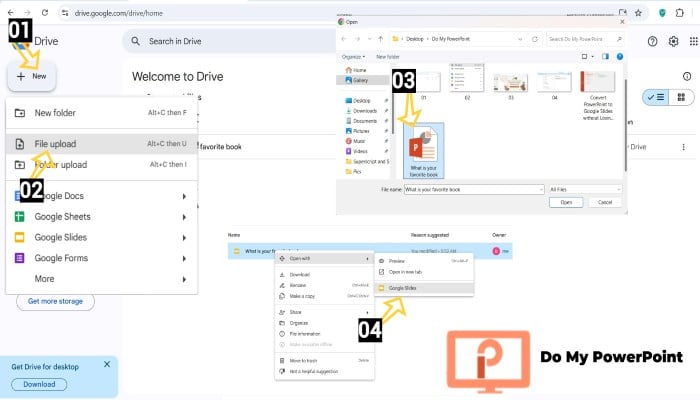Click the Drive settings gear icon

click(674, 41)
